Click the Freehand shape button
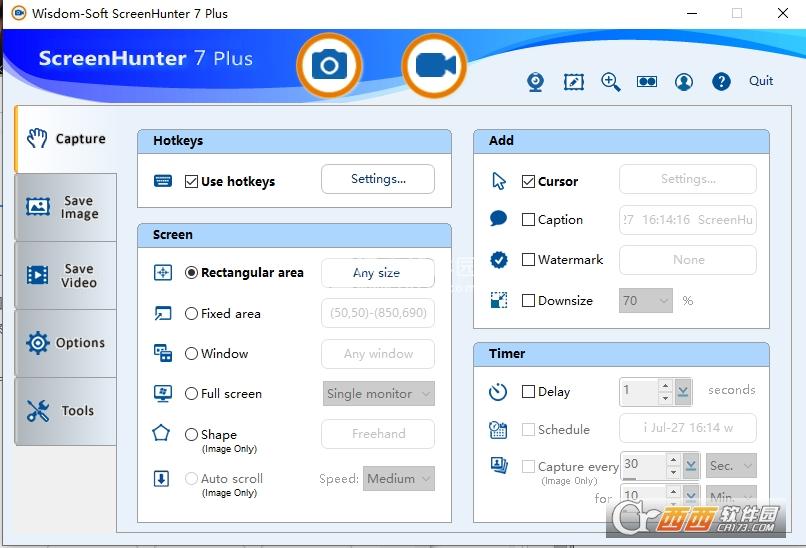 (378, 434)
